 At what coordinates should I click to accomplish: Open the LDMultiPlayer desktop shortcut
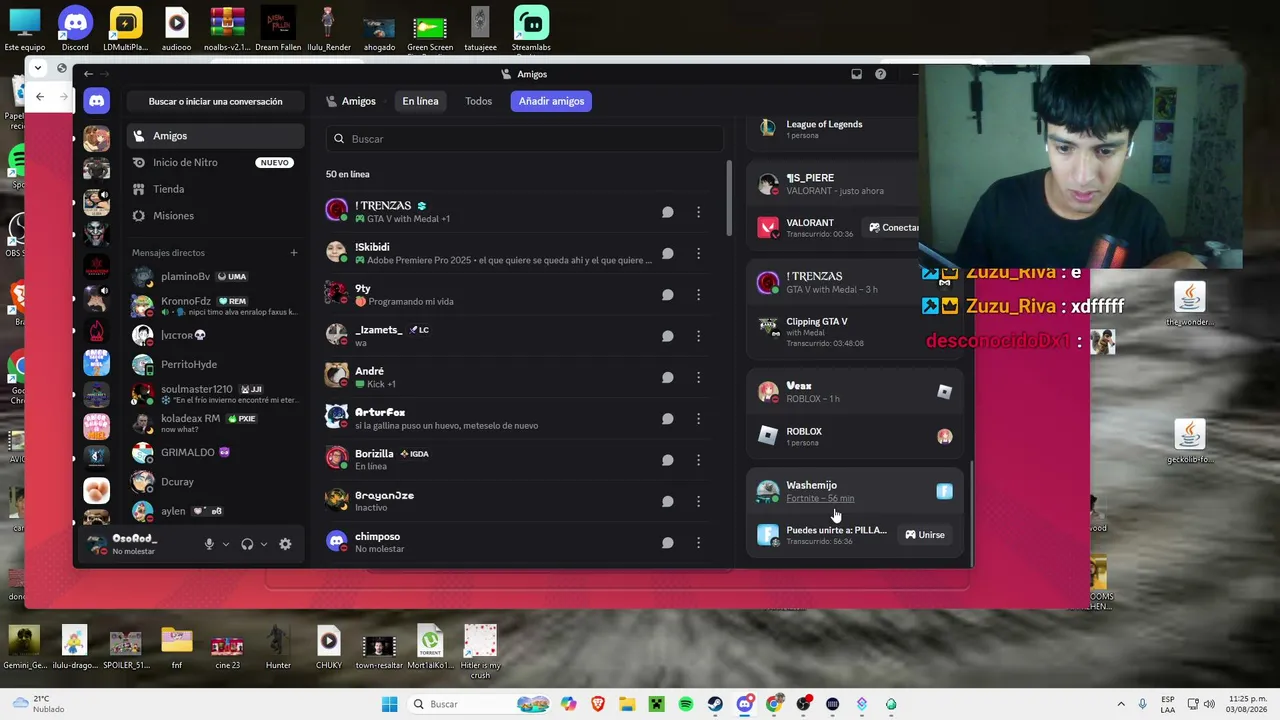click(x=126, y=28)
